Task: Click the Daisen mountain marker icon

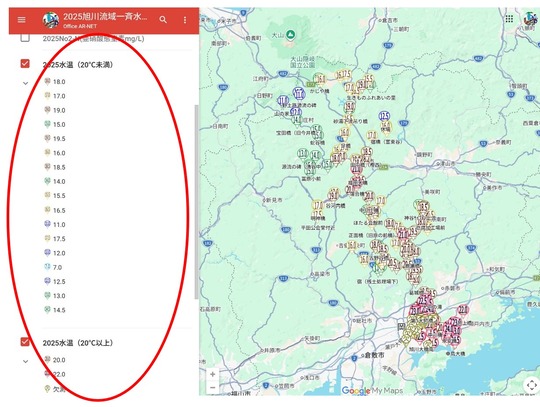Action: click(x=291, y=34)
